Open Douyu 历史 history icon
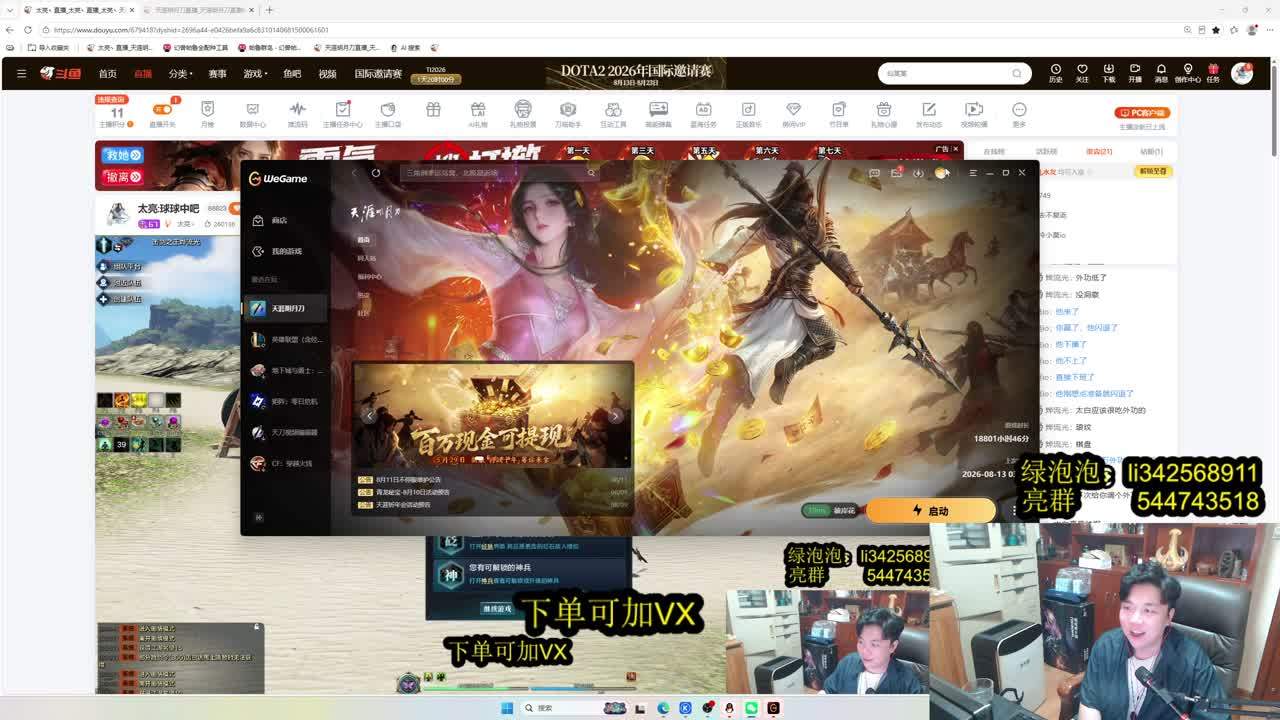Screen dimensions: 1280x720 (1056, 73)
